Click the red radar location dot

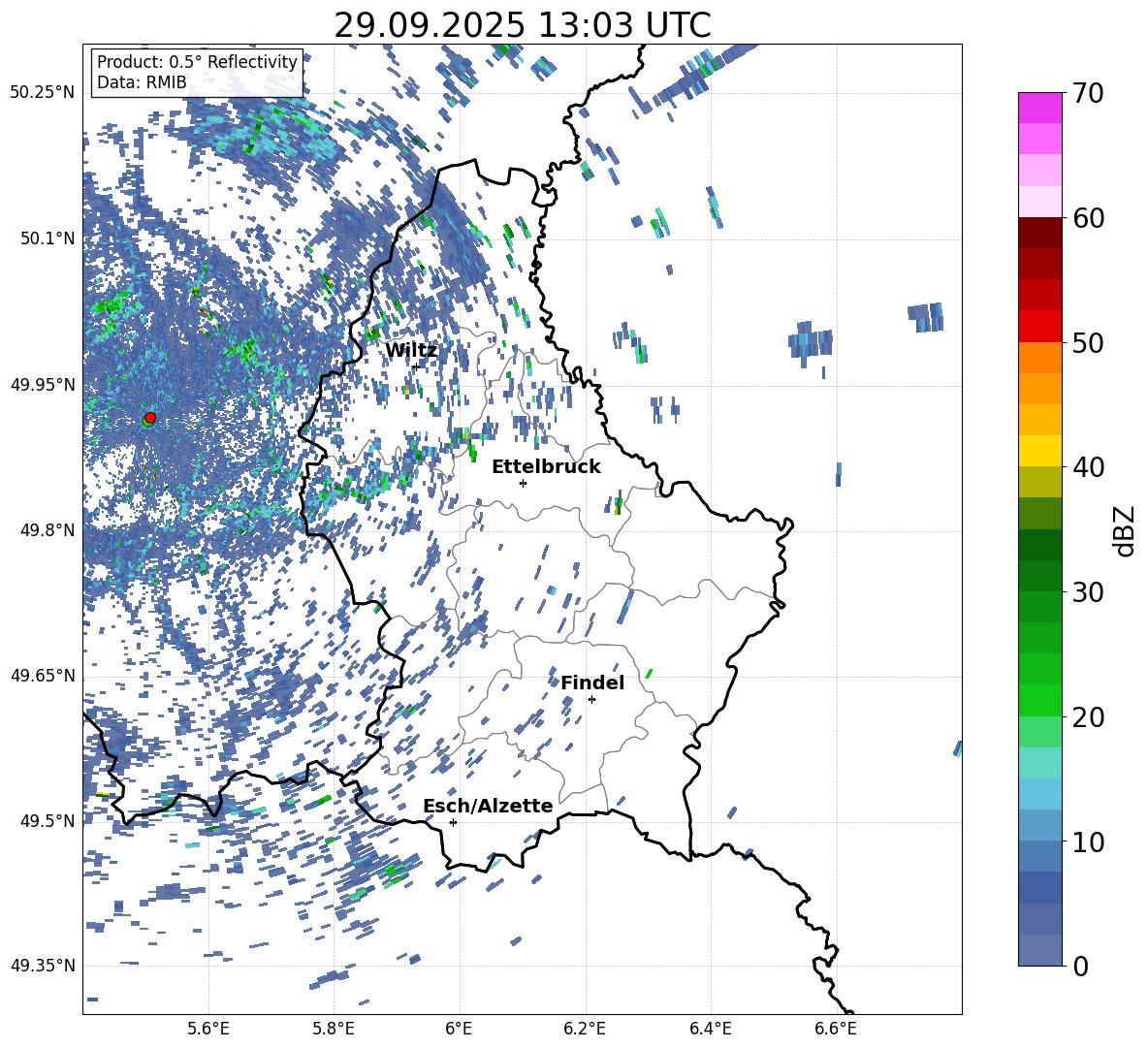tap(150, 417)
